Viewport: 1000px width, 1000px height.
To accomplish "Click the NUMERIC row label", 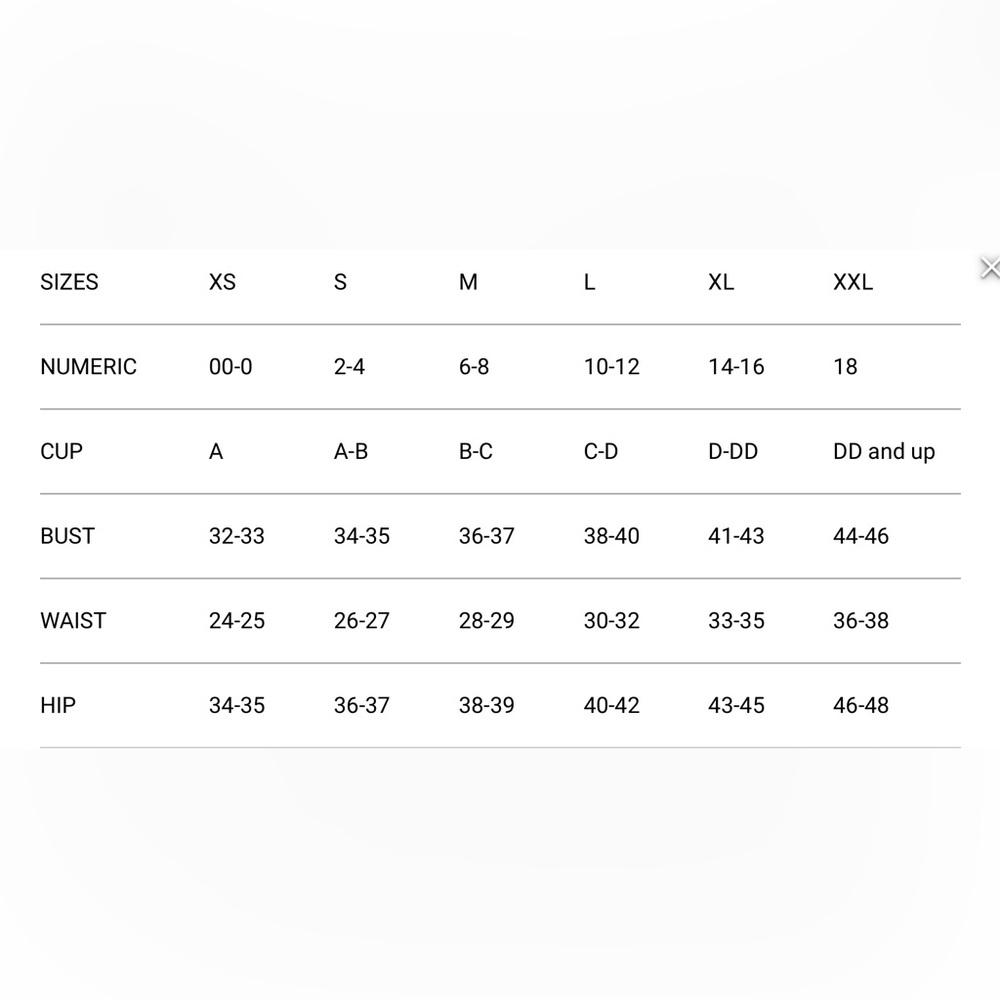I will (x=88, y=367).
